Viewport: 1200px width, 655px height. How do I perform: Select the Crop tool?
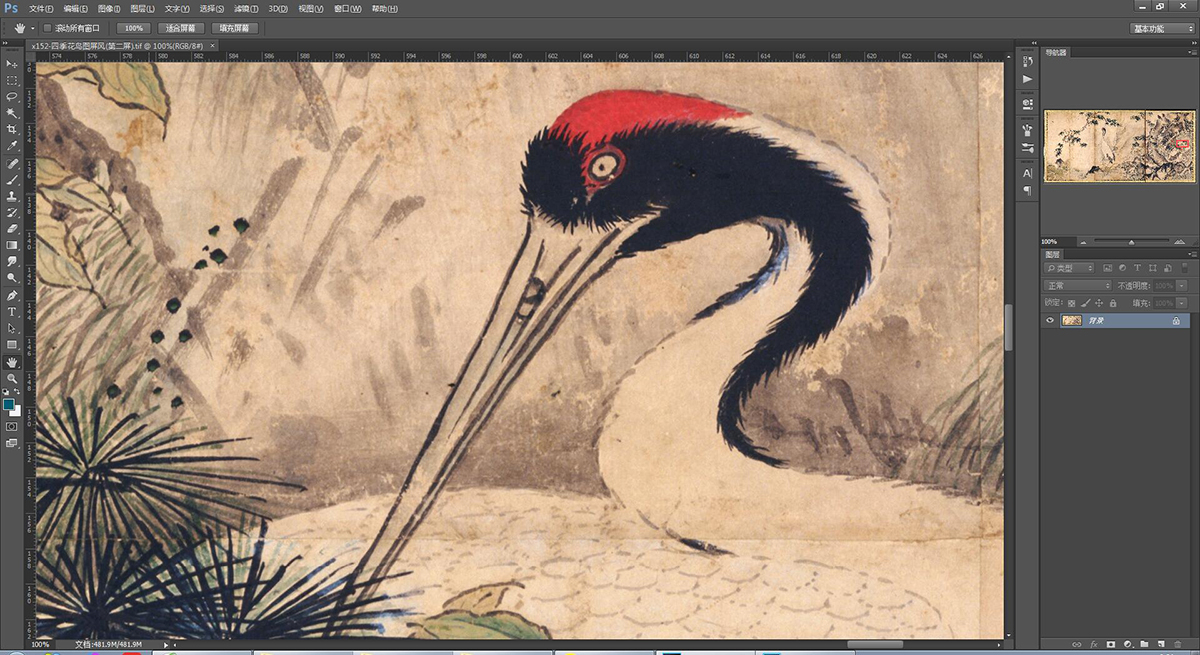click(x=12, y=129)
